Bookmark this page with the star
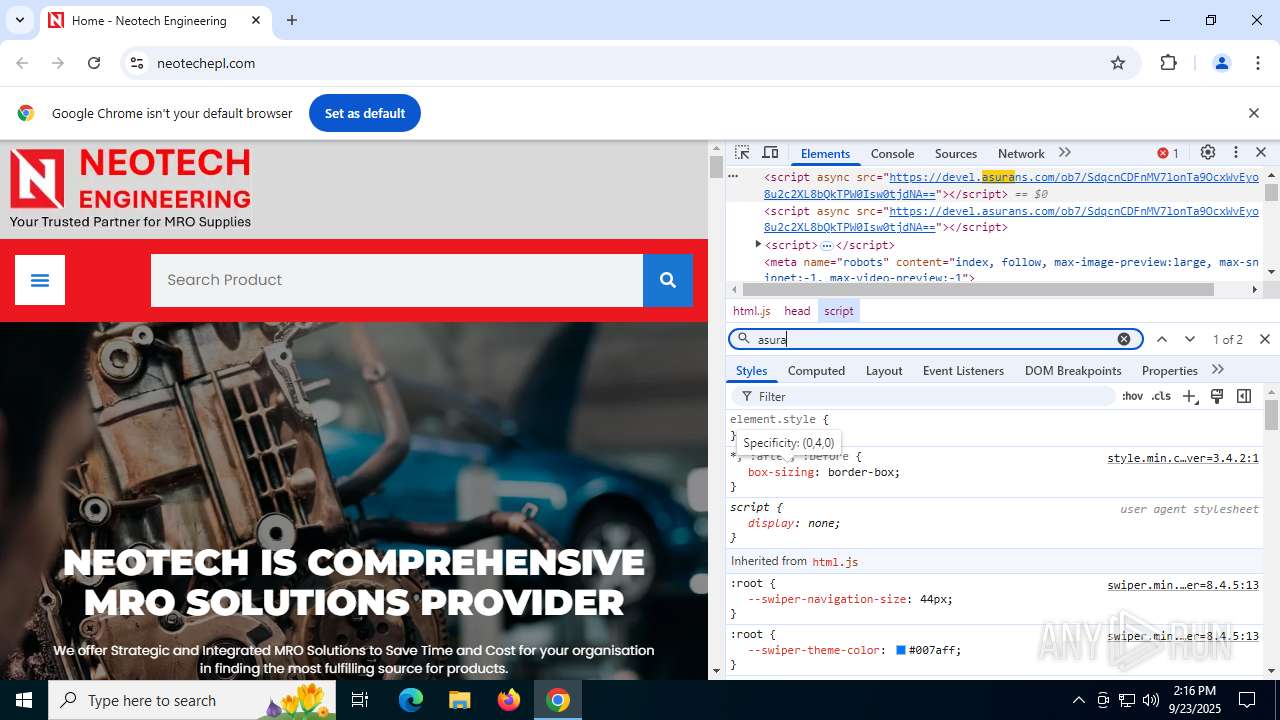 (x=1118, y=63)
